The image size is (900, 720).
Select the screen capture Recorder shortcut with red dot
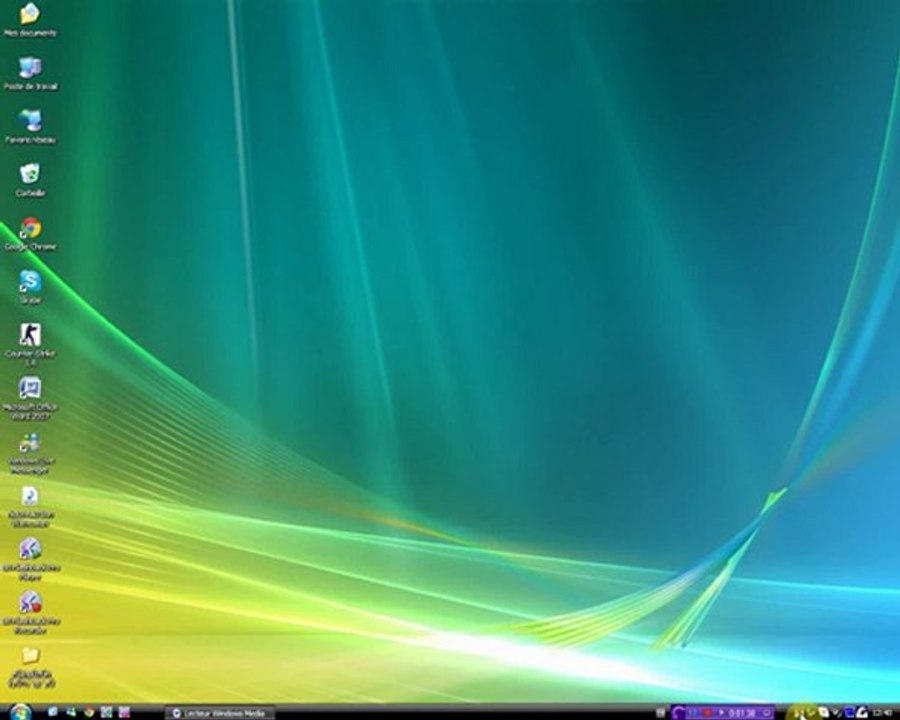(30, 612)
